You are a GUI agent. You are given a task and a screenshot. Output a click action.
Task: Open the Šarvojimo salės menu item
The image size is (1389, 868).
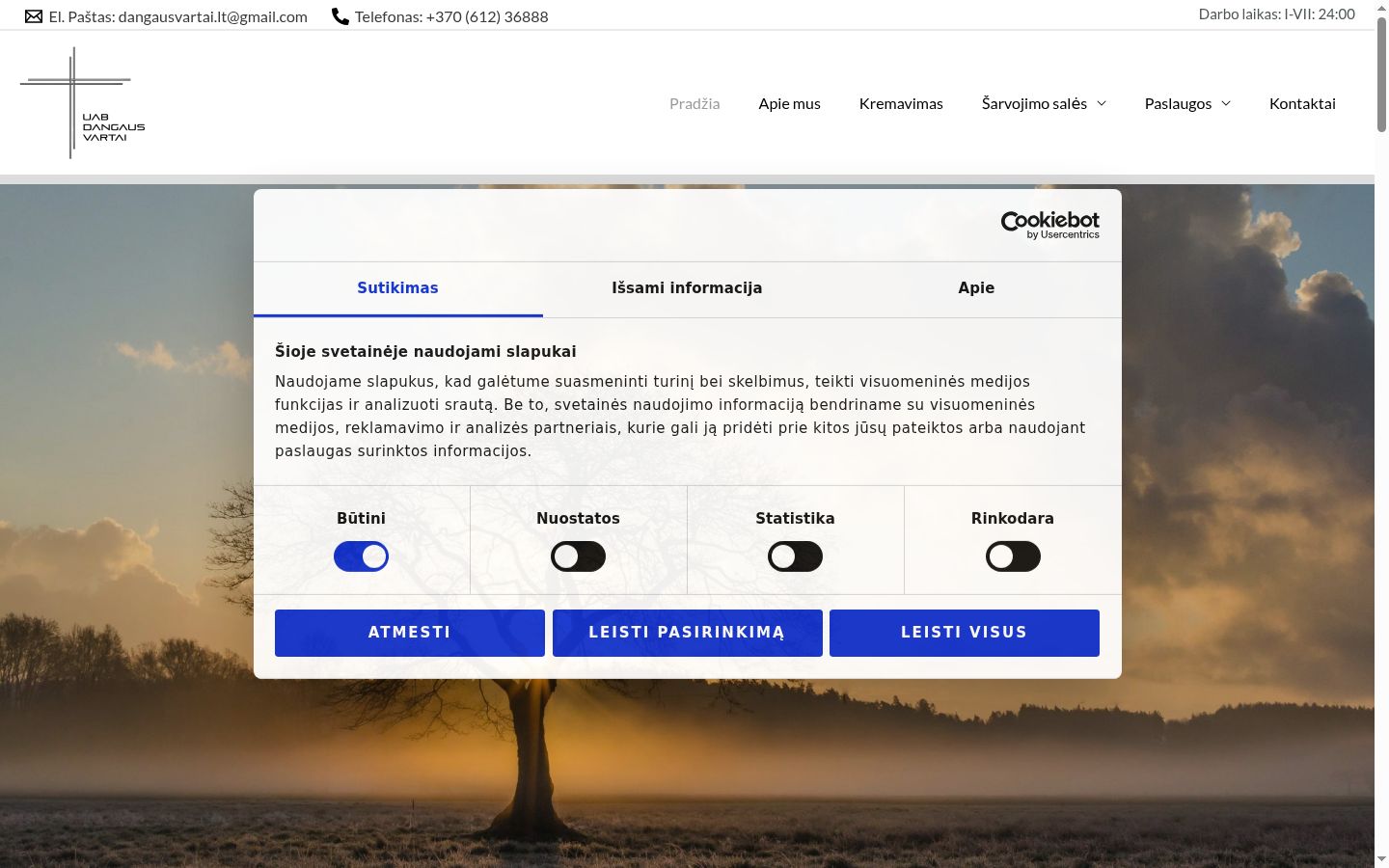1034,103
